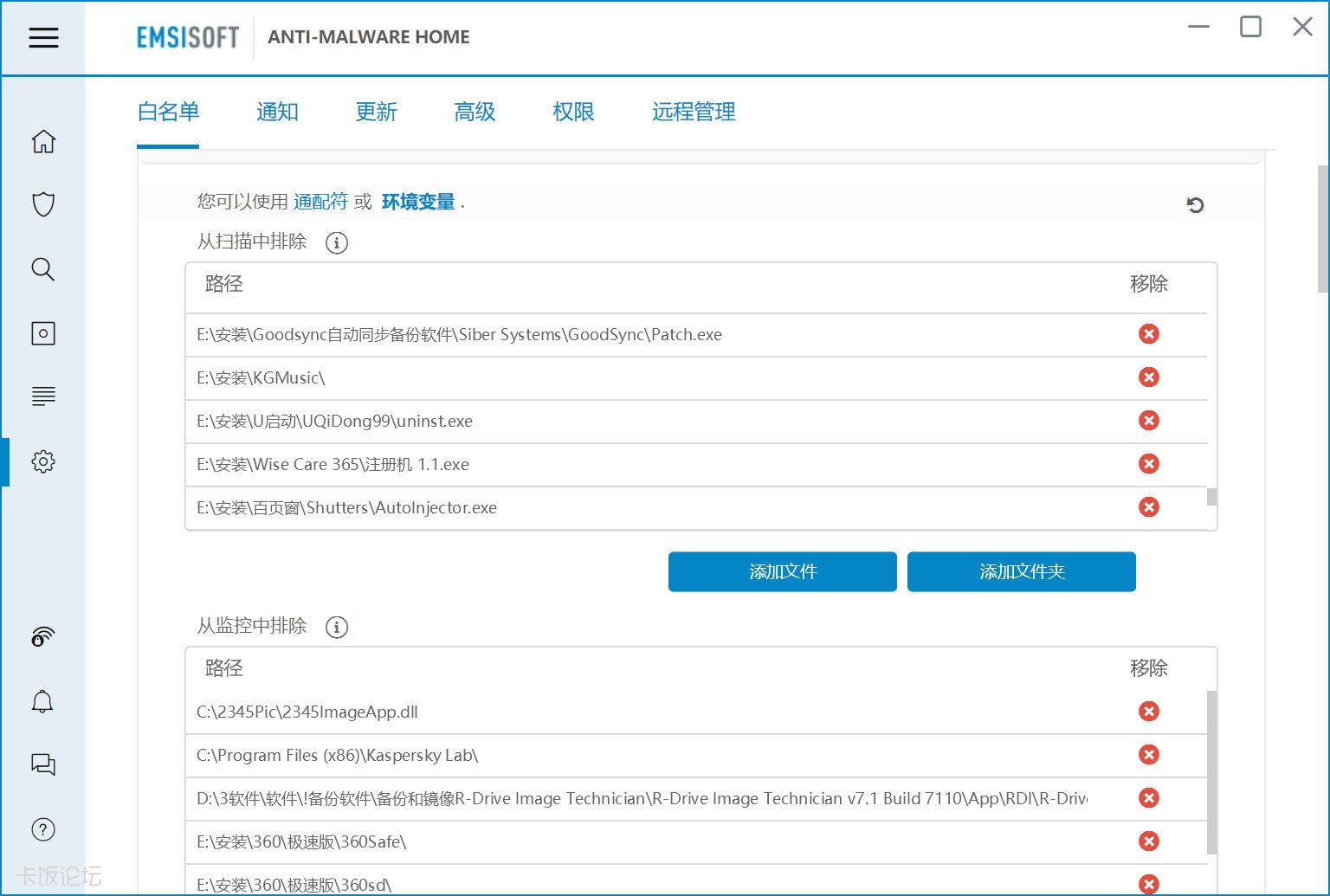Open the 通配符 link
This screenshot has width=1330, height=896.
point(320,202)
